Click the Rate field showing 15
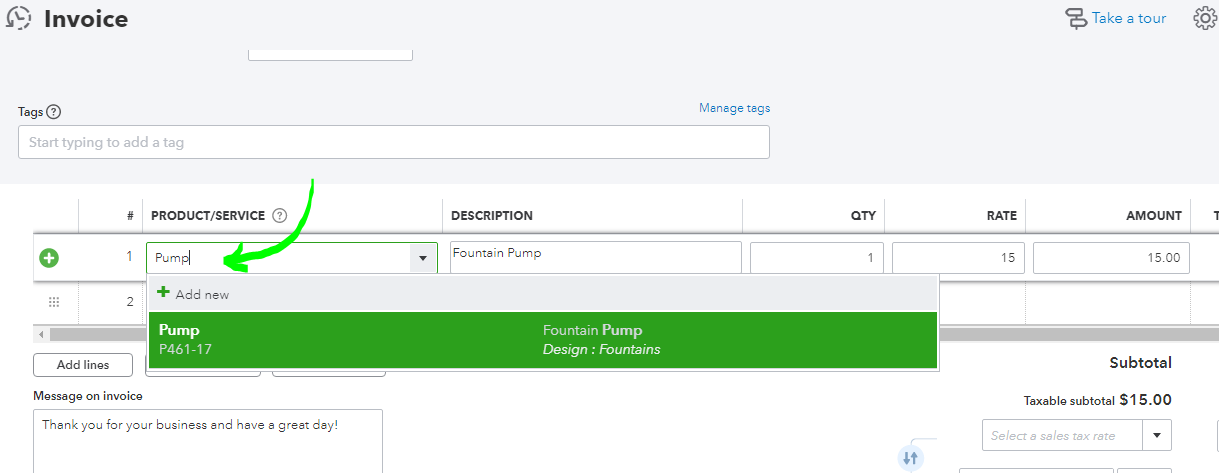The height and width of the screenshot is (473, 1219). [958, 258]
